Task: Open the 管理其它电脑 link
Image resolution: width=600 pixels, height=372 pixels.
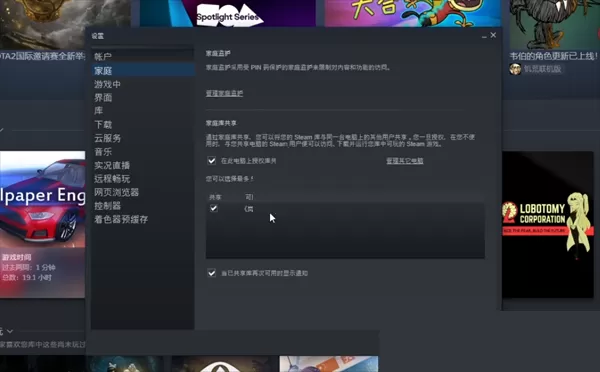Action: tap(404, 161)
